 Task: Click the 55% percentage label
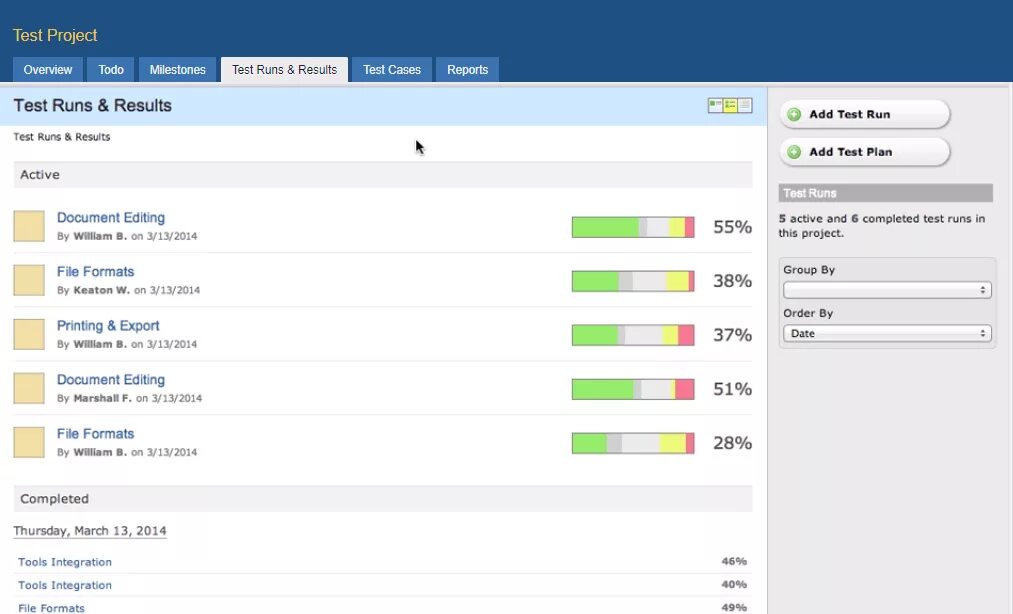732,227
